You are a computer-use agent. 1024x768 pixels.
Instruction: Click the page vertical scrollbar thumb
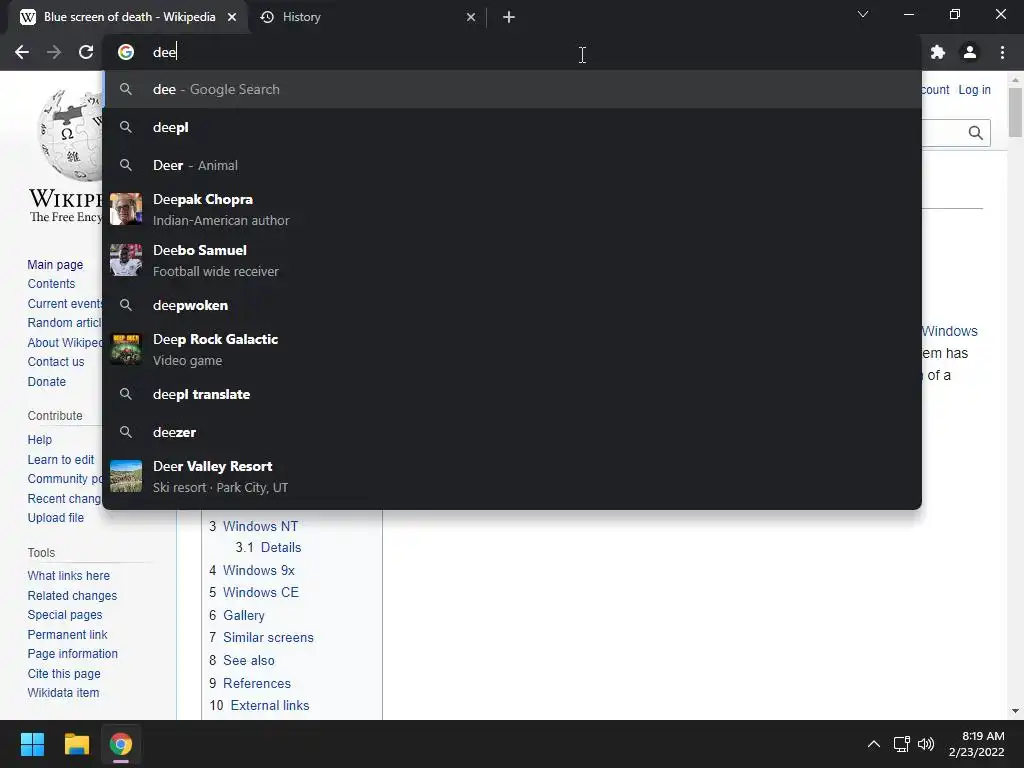point(1015,112)
